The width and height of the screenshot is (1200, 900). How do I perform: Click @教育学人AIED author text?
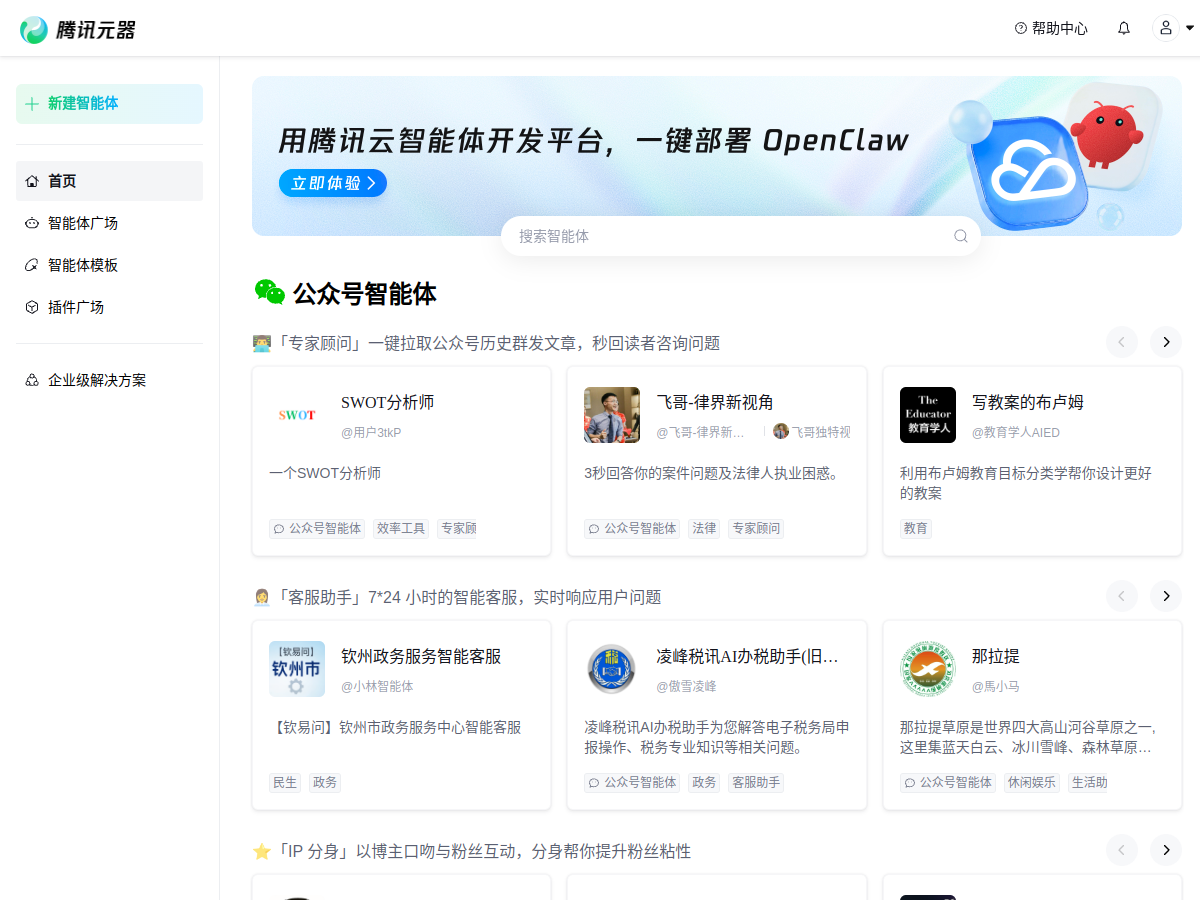1016,433
